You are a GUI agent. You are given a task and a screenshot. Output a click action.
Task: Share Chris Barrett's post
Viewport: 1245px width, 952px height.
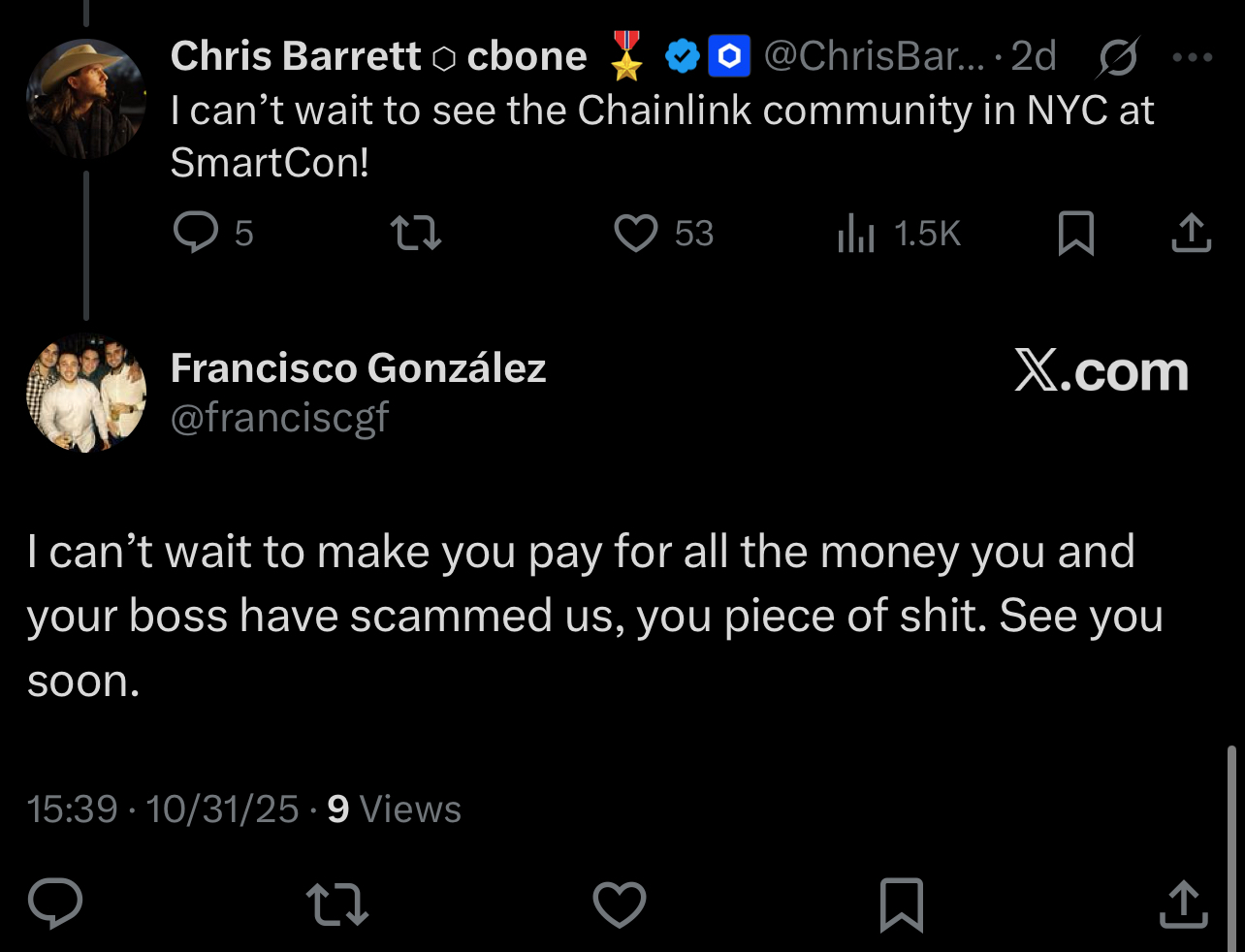tap(1191, 233)
